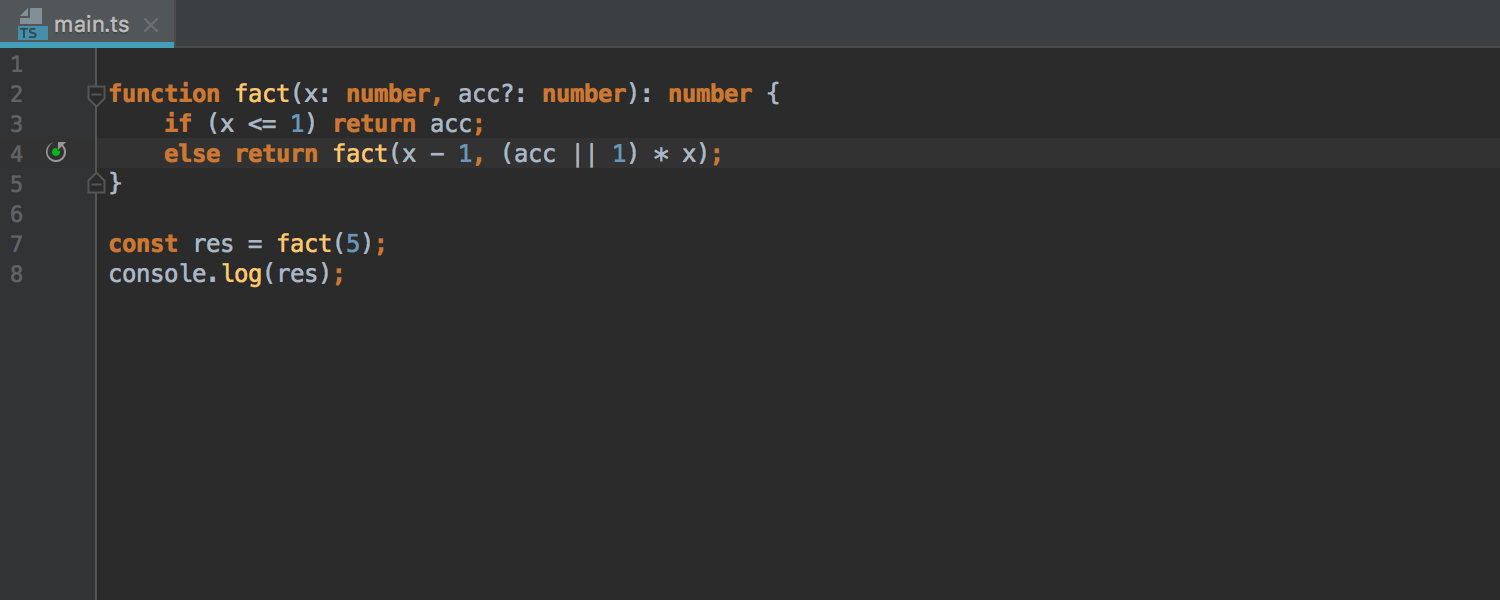The width and height of the screenshot is (1500, 600).
Task: Collapse the fact function fold marker
Action: pyautogui.click(x=96, y=95)
